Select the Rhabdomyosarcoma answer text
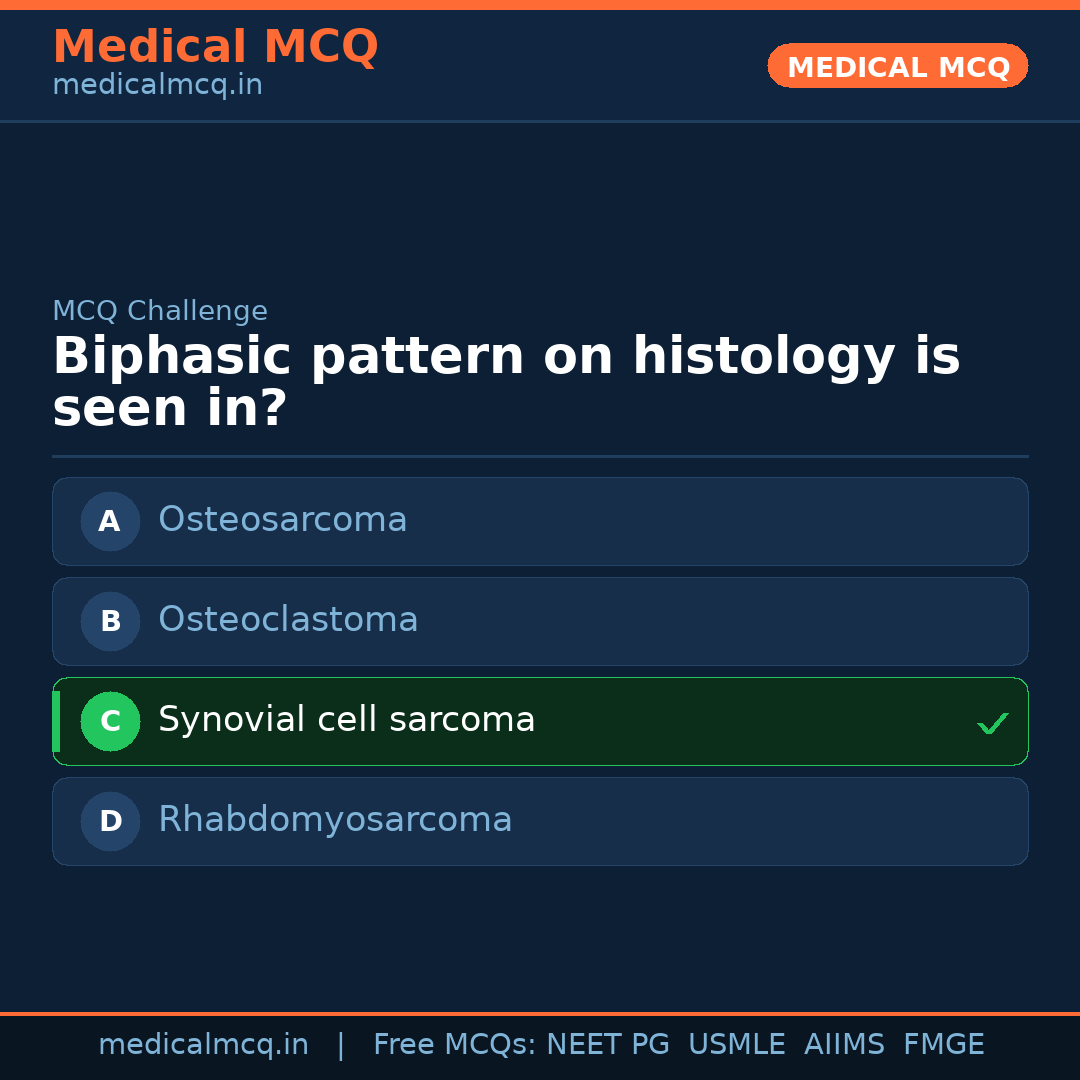Viewport: 1080px width, 1080px height. (x=335, y=820)
